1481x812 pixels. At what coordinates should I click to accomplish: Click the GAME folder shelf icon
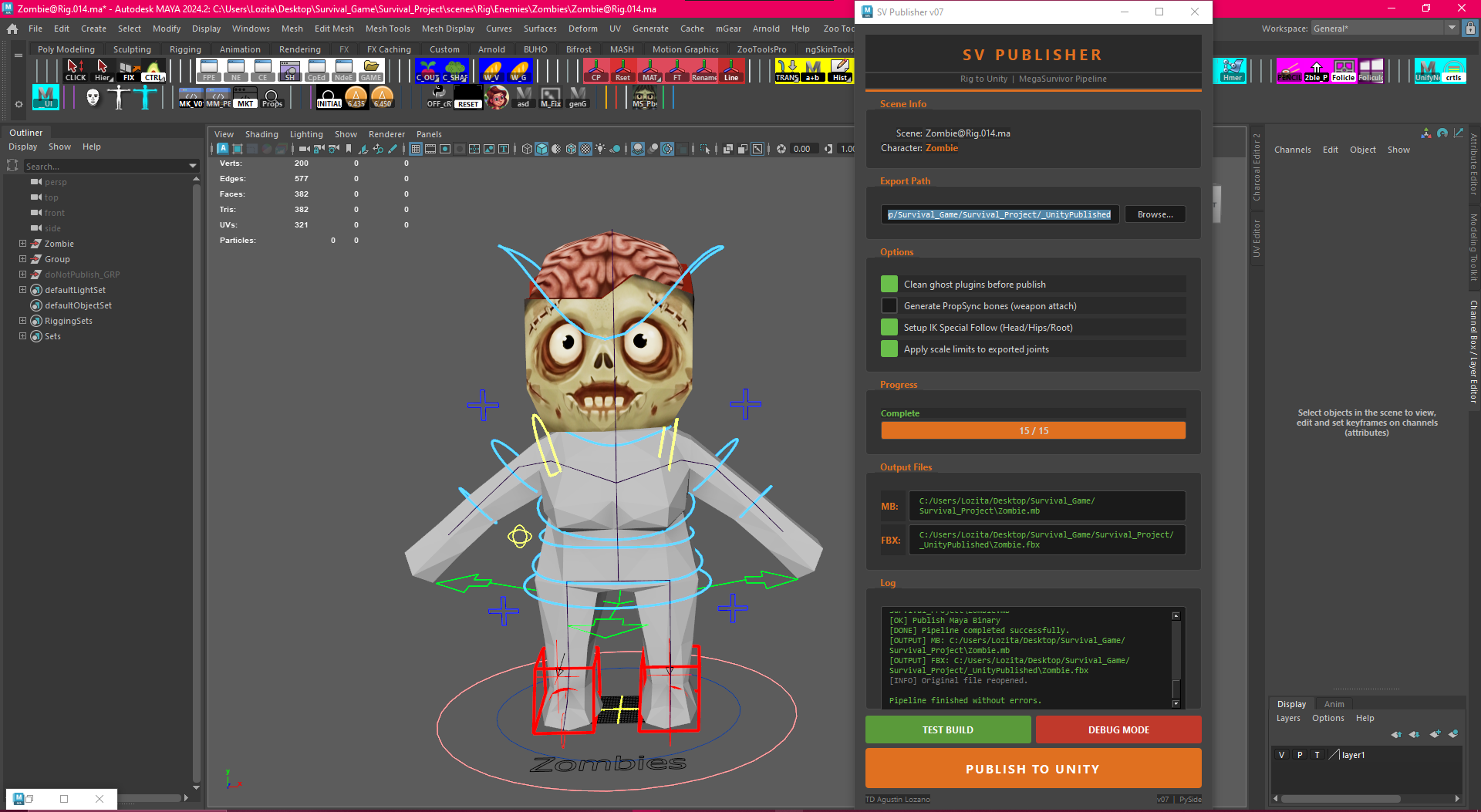coord(371,71)
